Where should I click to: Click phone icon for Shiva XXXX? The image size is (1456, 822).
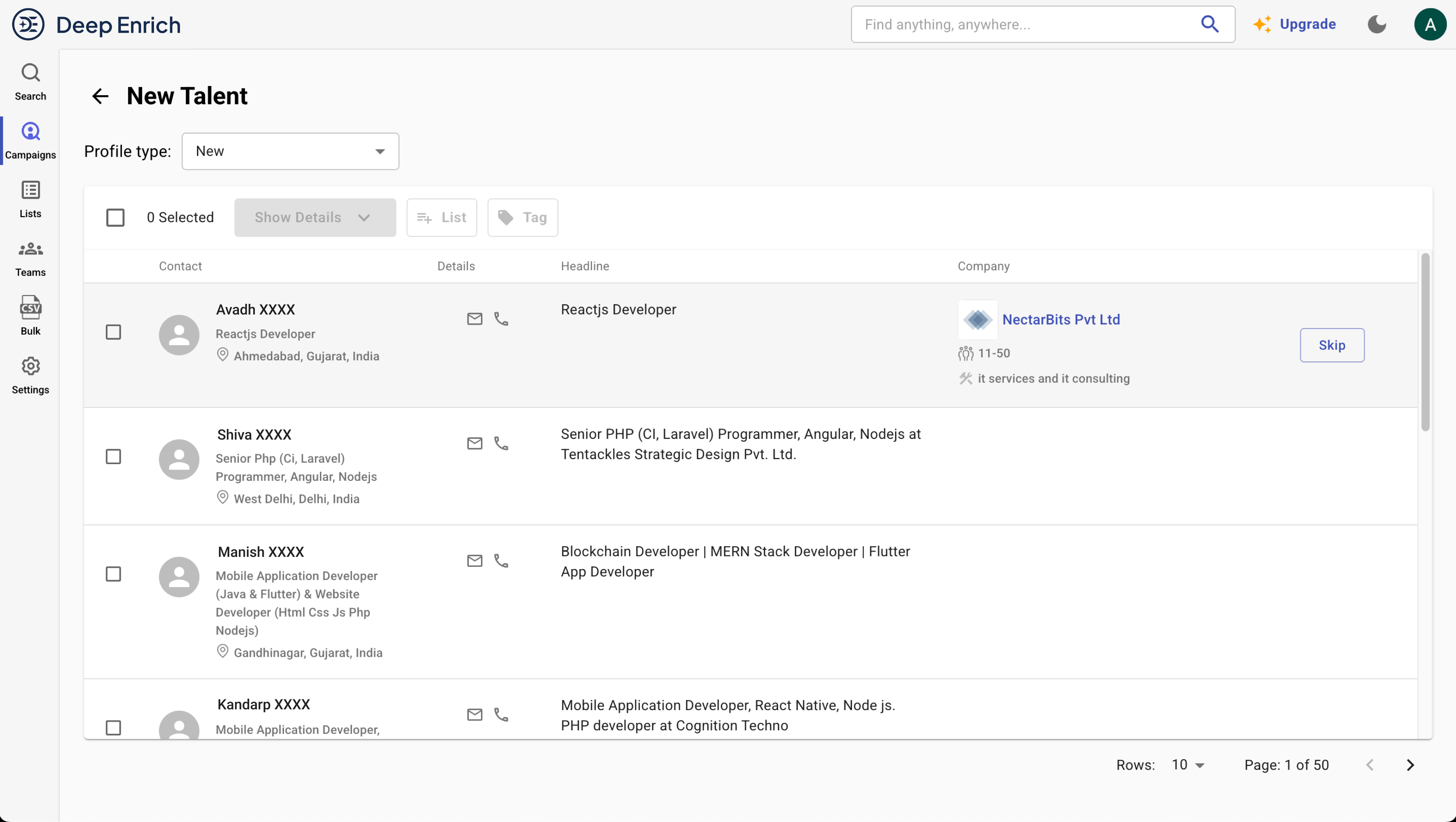click(x=501, y=444)
